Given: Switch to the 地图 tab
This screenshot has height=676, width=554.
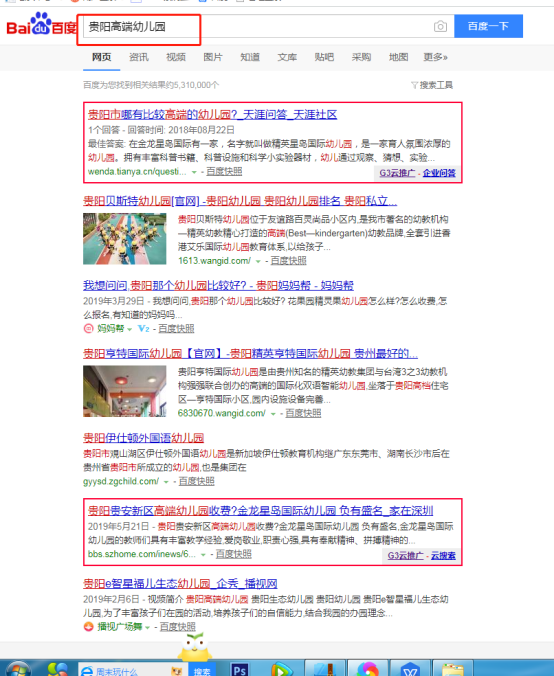Looking at the screenshot, I should (398, 57).
